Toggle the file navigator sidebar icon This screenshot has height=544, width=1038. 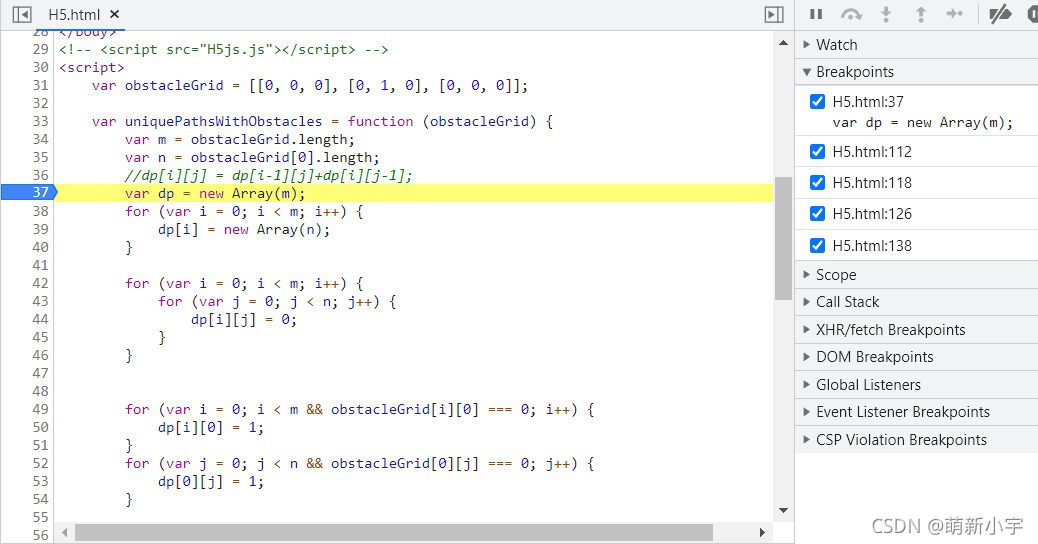point(22,14)
